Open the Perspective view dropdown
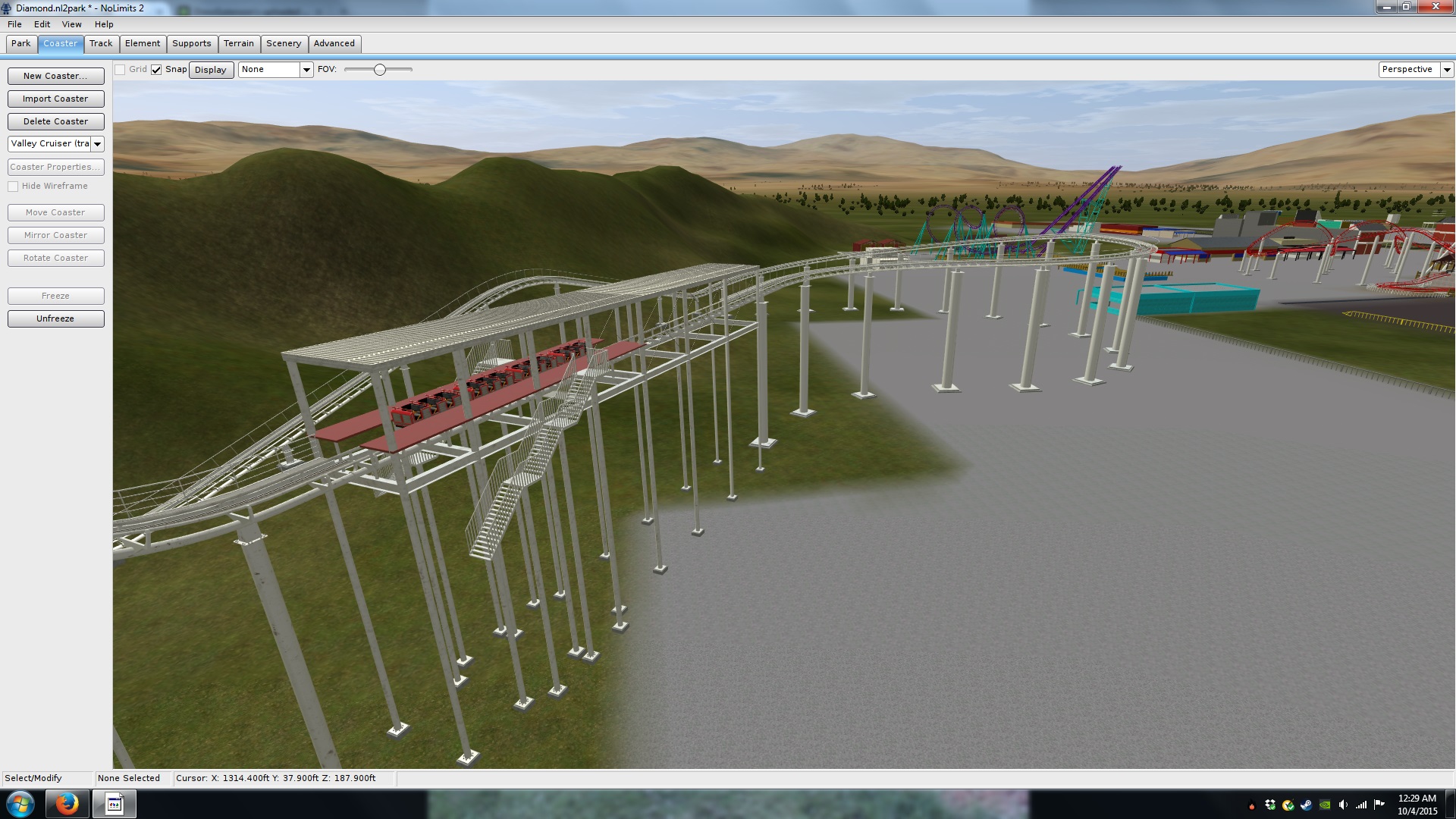This screenshot has height=819, width=1456. pos(1447,70)
